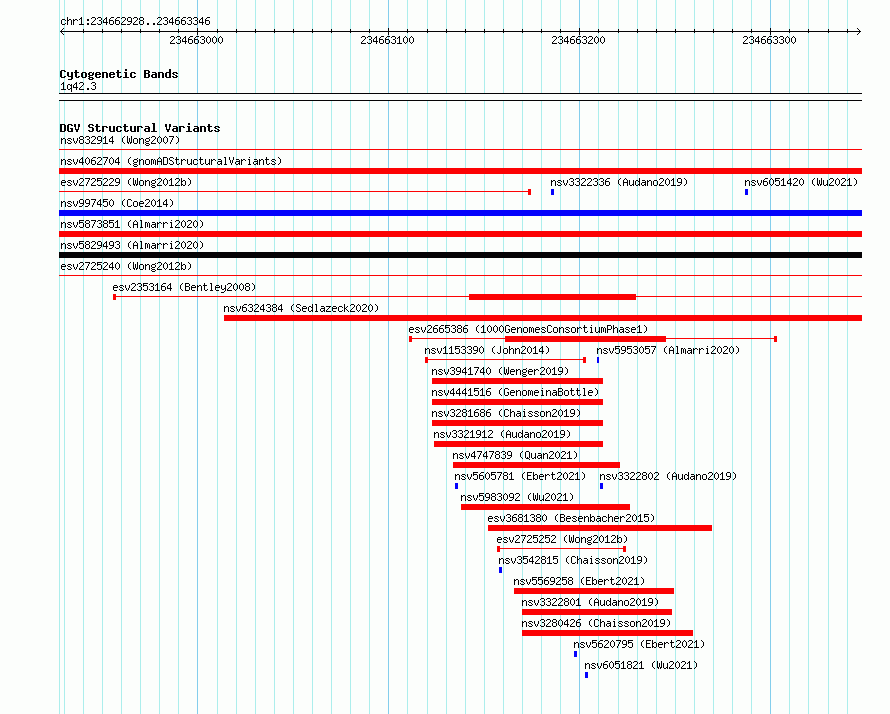The width and height of the screenshot is (890, 714).
Task: Click the red bar under nsv5983092
Action: coord(545,507)
